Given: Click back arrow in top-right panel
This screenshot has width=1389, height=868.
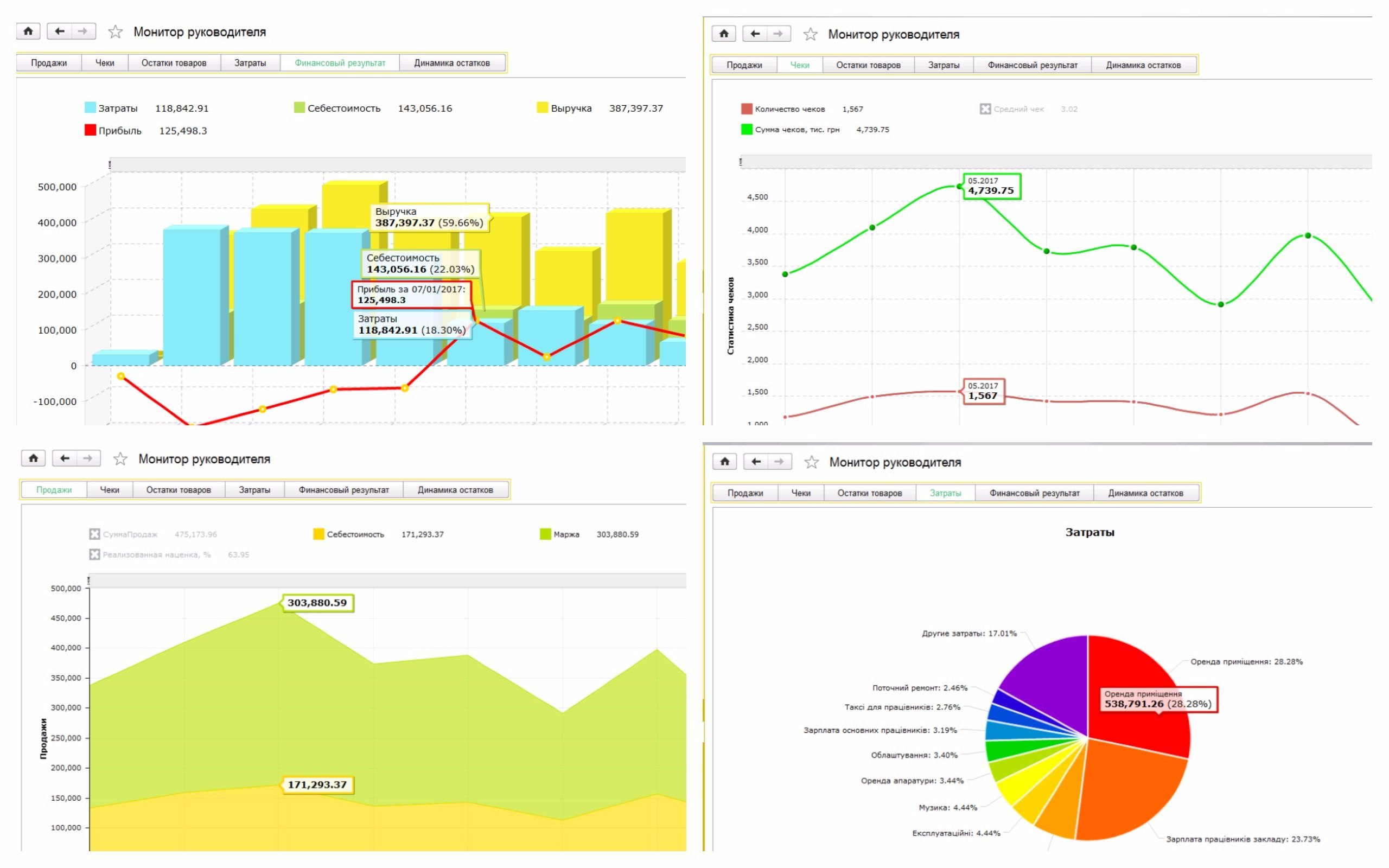Looking at the screenshot, I should pyautogui.click(x=755, y=33).
